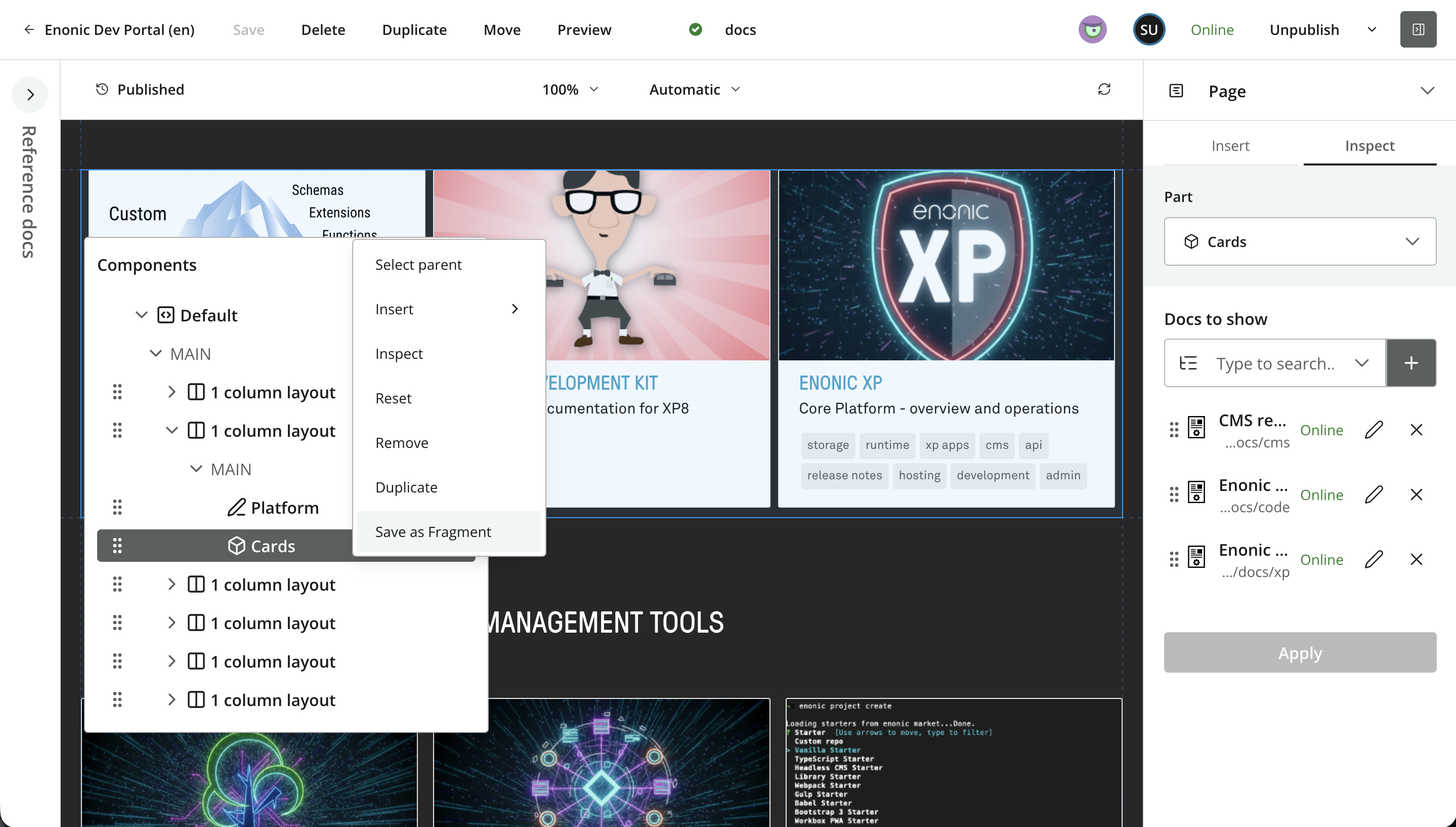Edit the CMS re... docs item pencil

click(1374, 429)
